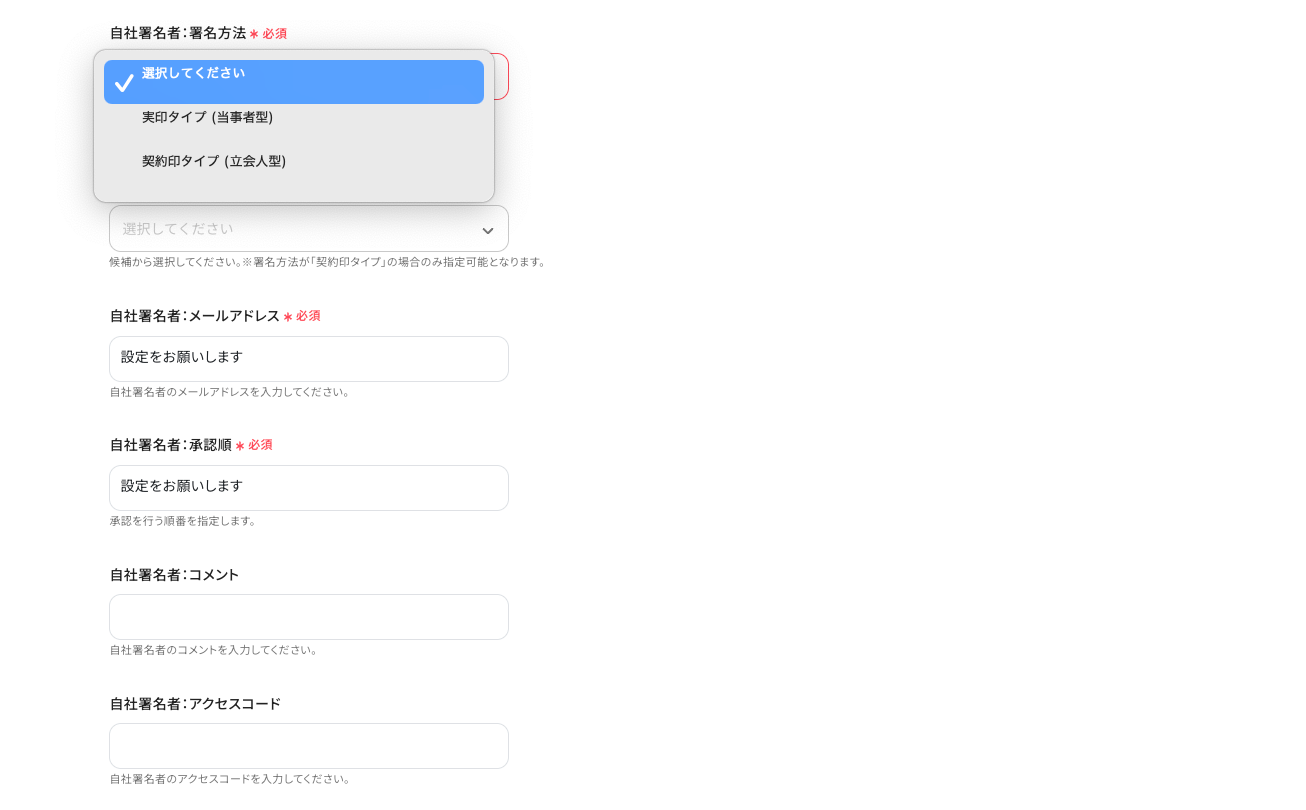Click the chevron arrow of the second dropdown
The height and width of the screenshot is (810, 1306).
tap(488, 231)
